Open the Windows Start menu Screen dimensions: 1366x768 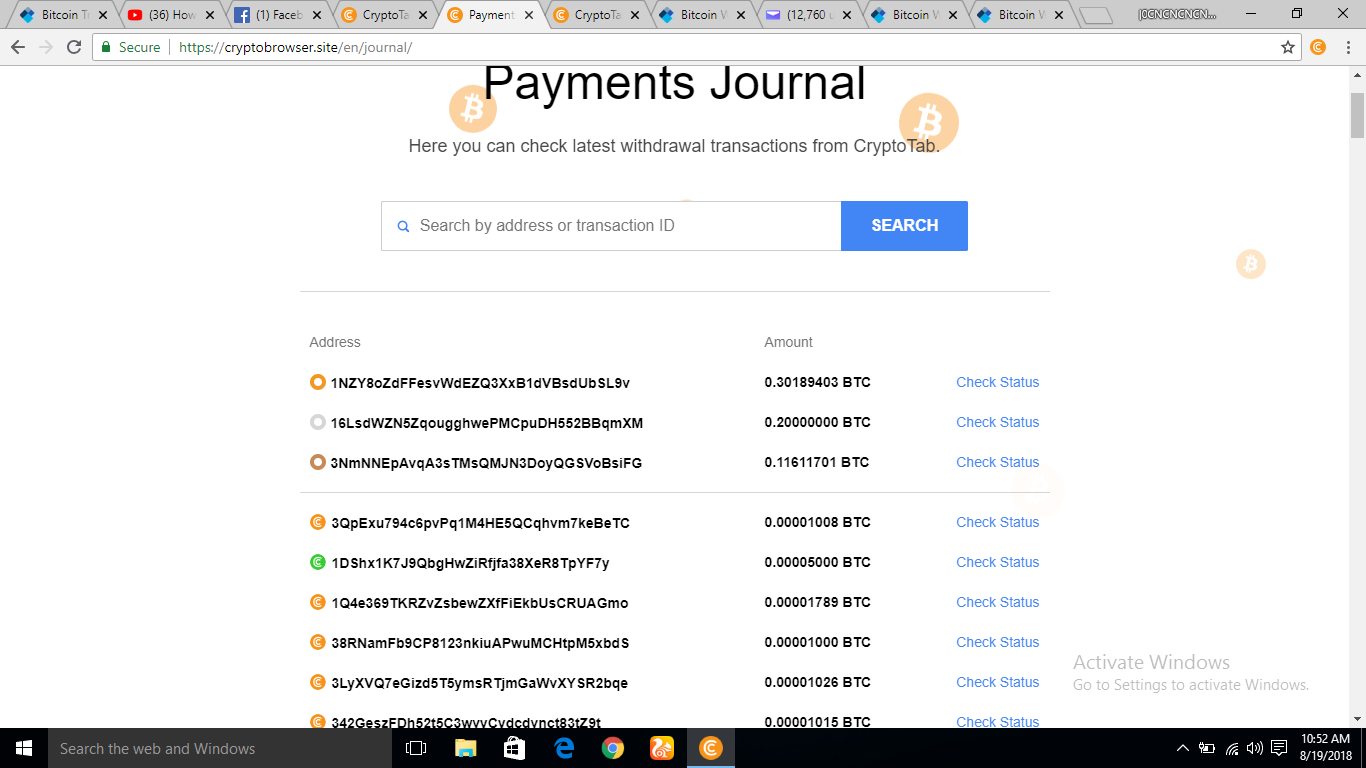(24, 748)
